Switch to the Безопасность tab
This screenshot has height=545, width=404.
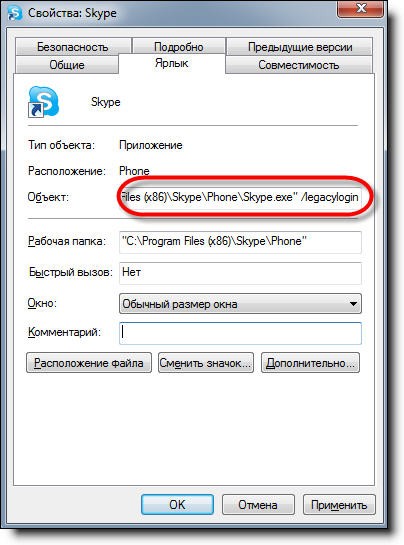73,46
